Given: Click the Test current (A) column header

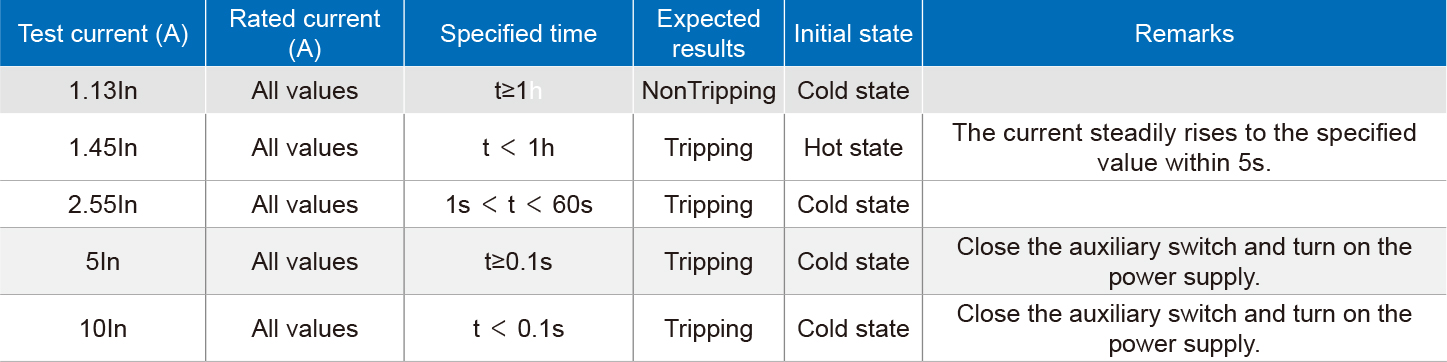Looking at the screenshot, I should pyautogui.click(x=104, y=33).
